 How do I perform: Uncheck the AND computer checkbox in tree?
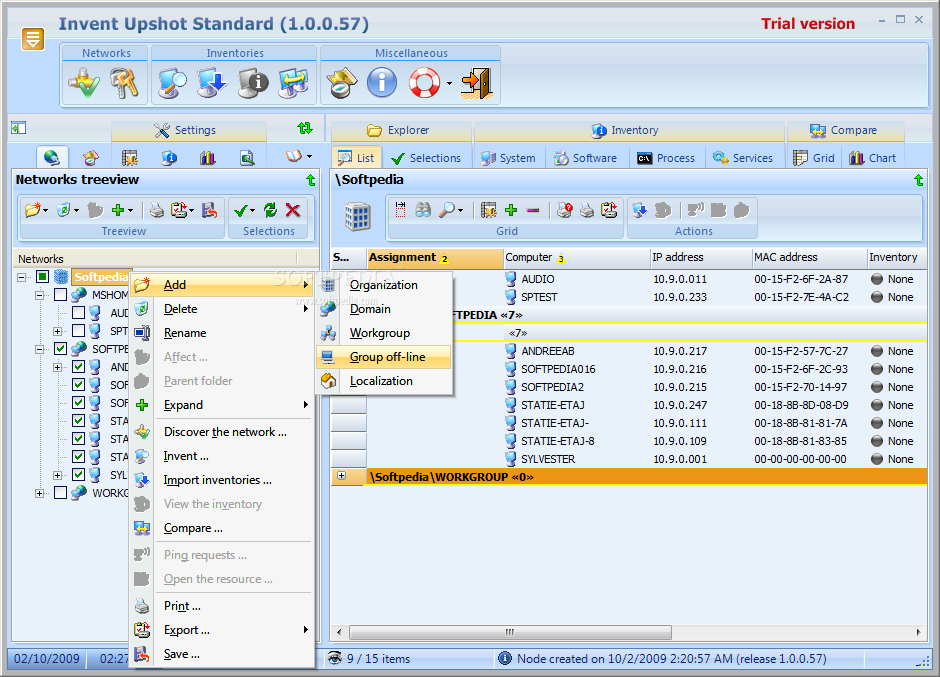(x=78, y=366)
